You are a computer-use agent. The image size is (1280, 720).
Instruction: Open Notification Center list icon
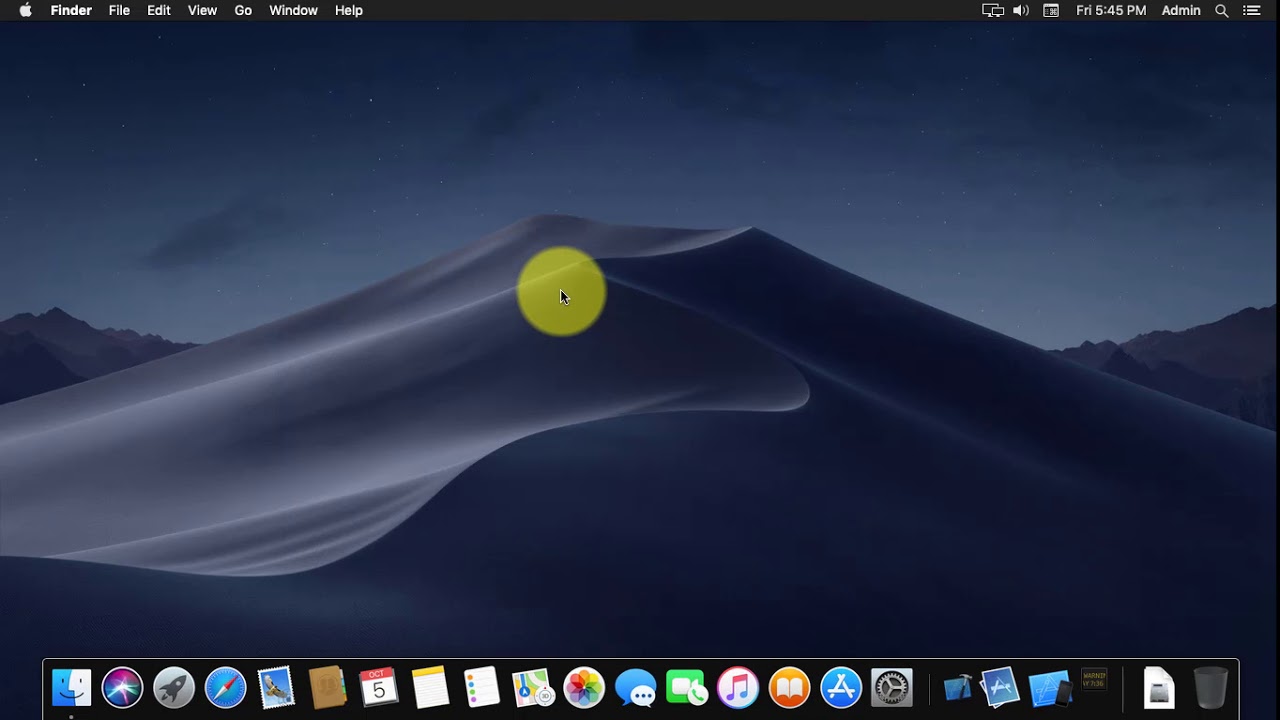(1251, 10)
